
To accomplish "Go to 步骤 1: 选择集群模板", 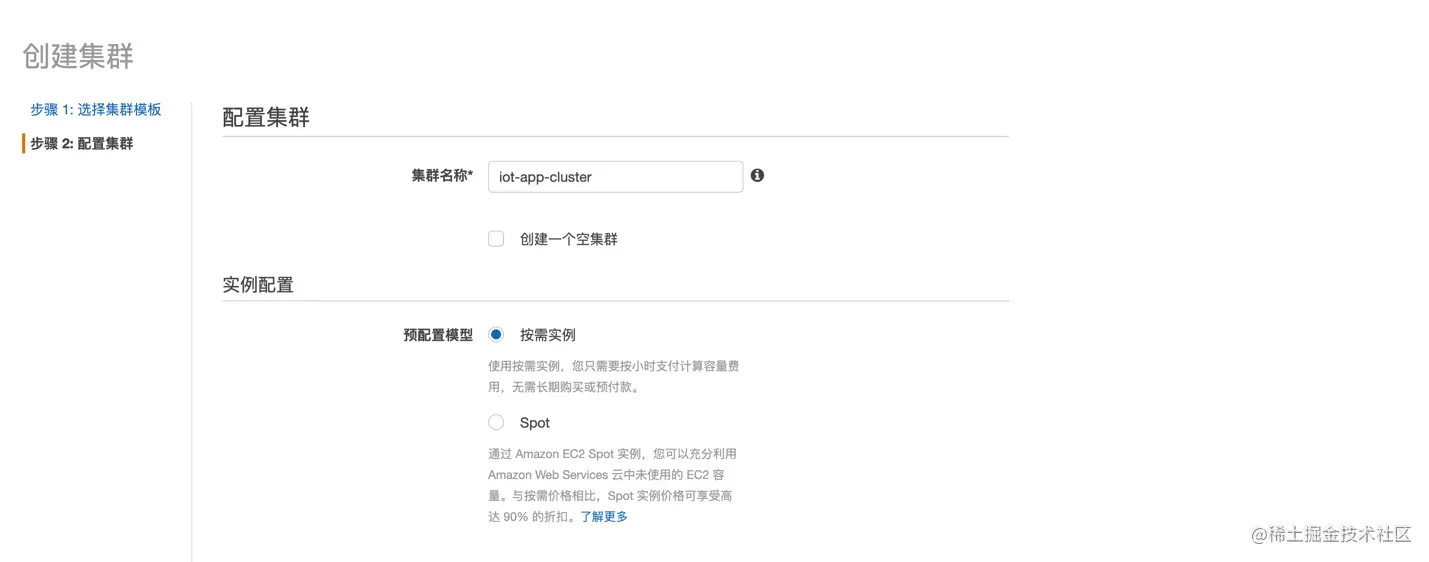I will pos(96,110).
